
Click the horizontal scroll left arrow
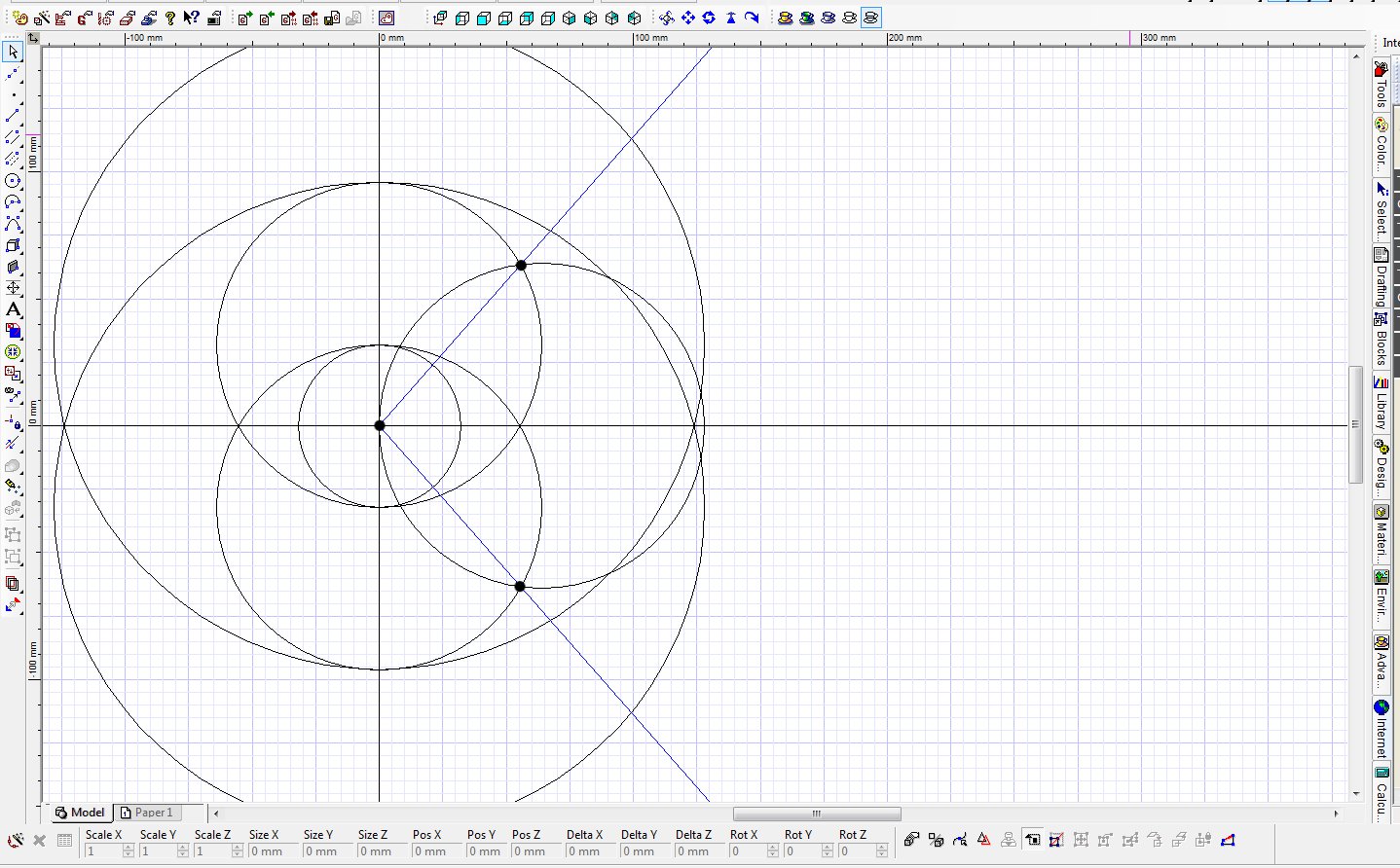tap(216, 813)
